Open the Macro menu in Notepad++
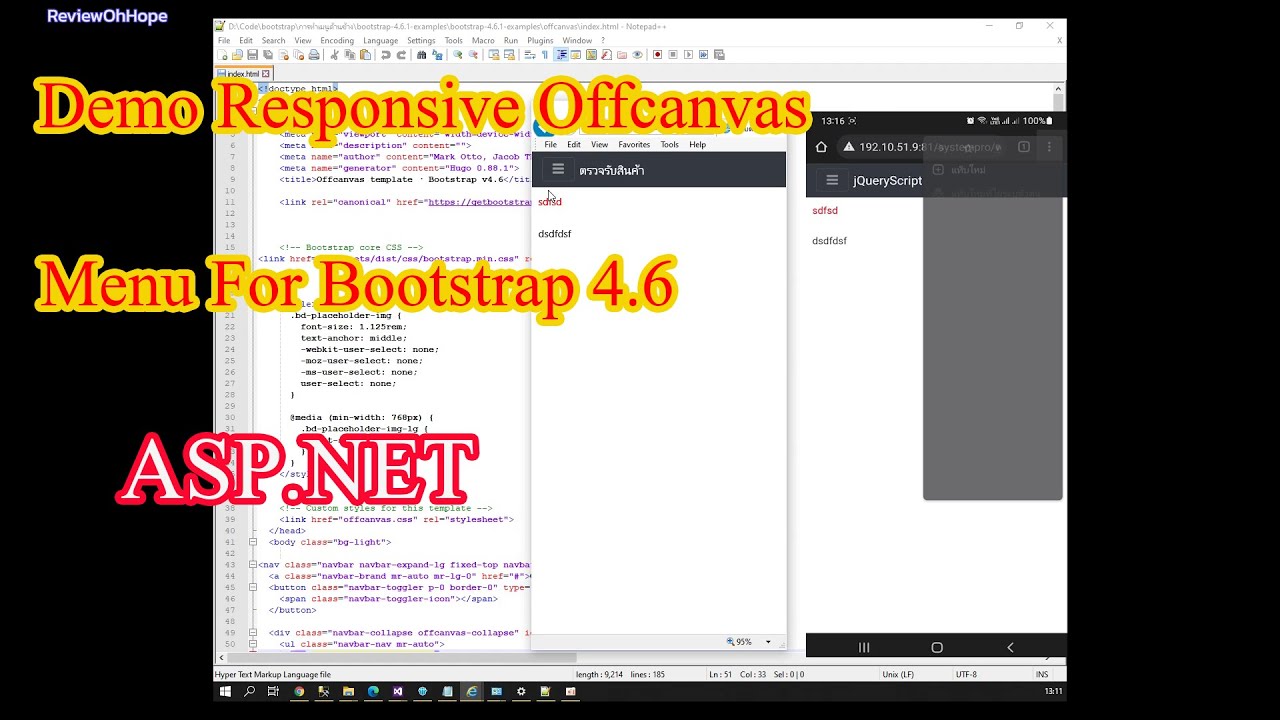The width and height of the screenshot is (1280, 720). [x=483, y=41]
